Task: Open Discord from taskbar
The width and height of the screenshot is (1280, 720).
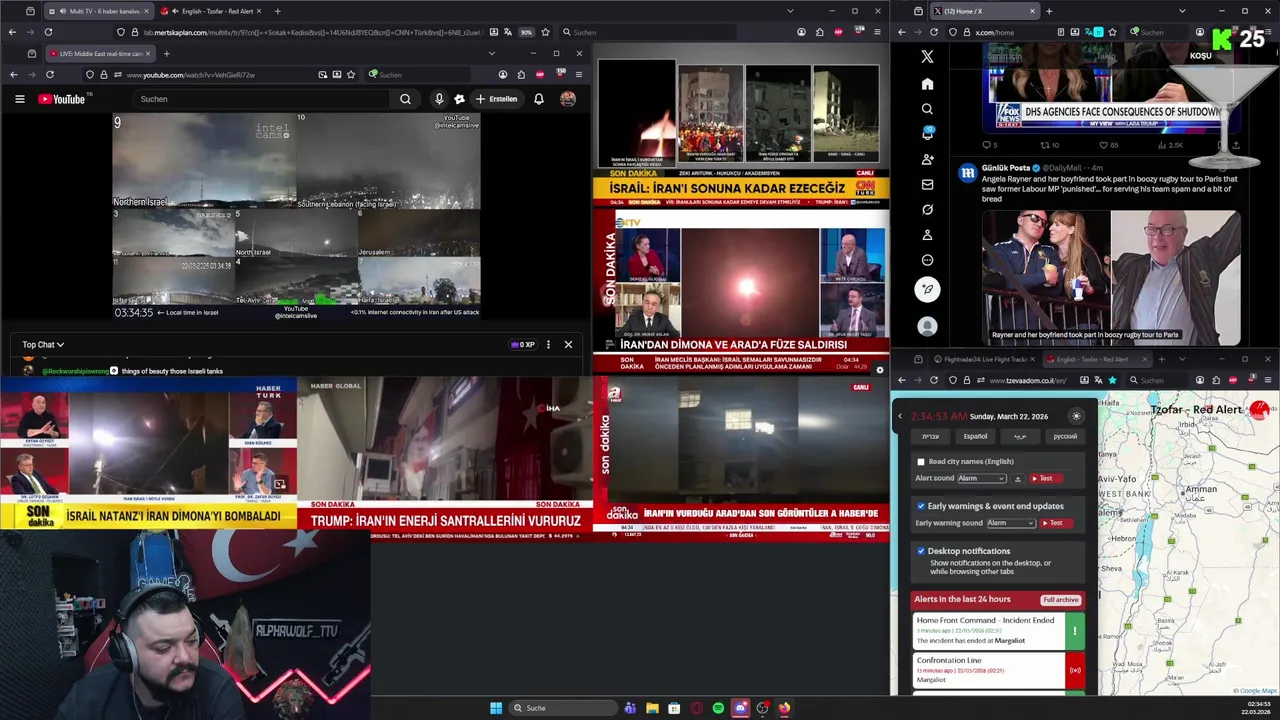Action: 740,708
